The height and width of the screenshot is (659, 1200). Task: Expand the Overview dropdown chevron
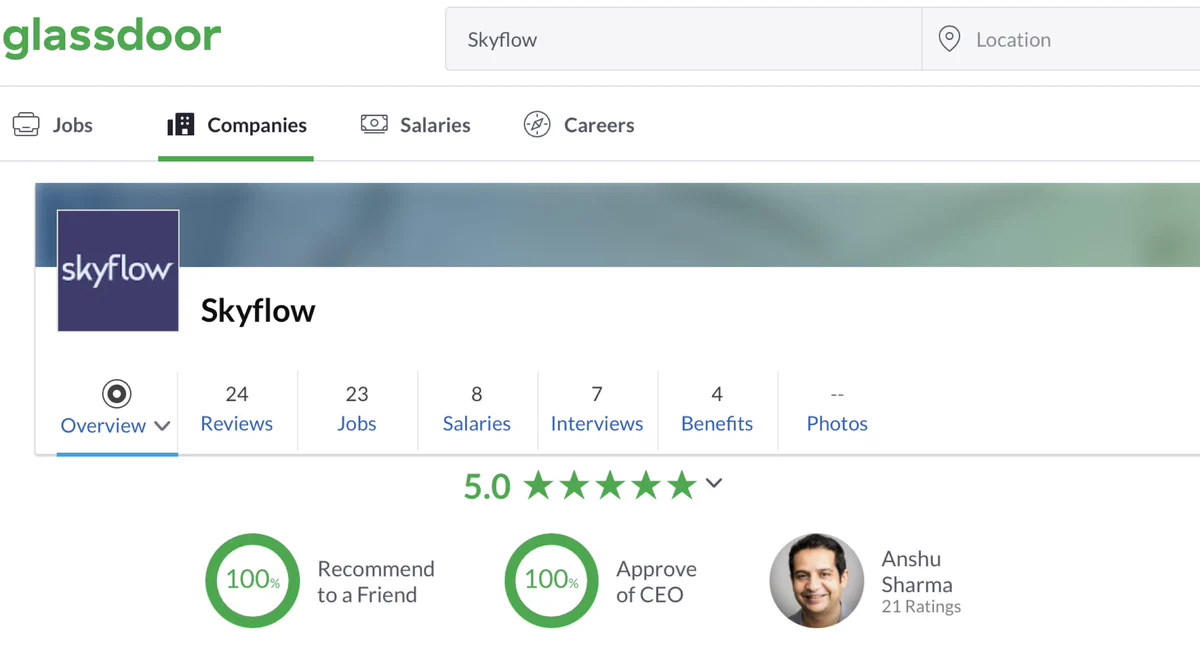click(x=162, y=426)
